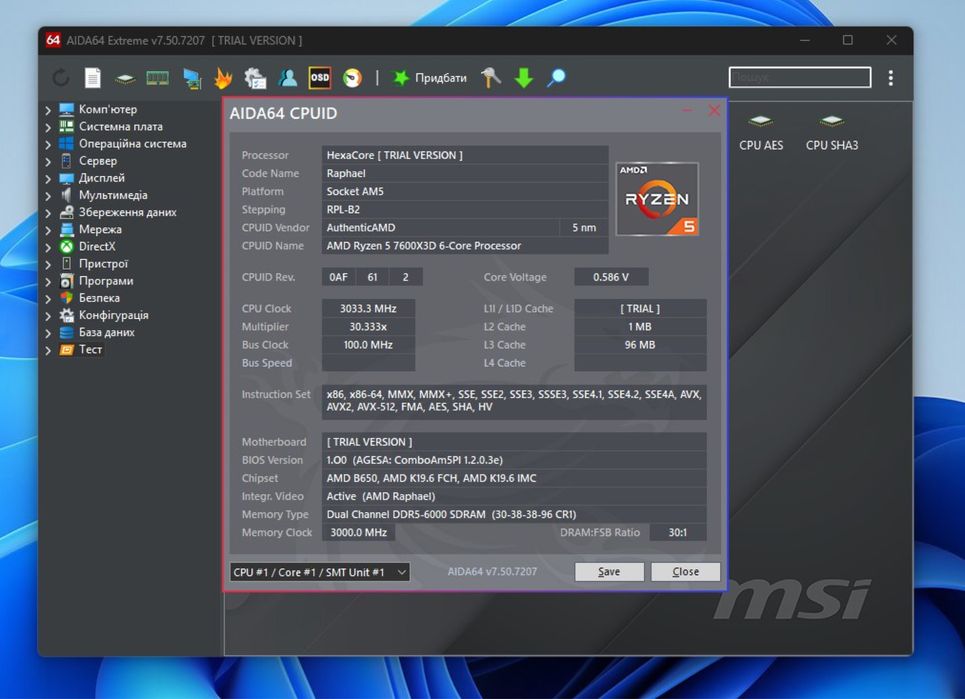Expand the Операційна система tree node
The width and height of the screenshot is (965, 699).
coord(48,144)
